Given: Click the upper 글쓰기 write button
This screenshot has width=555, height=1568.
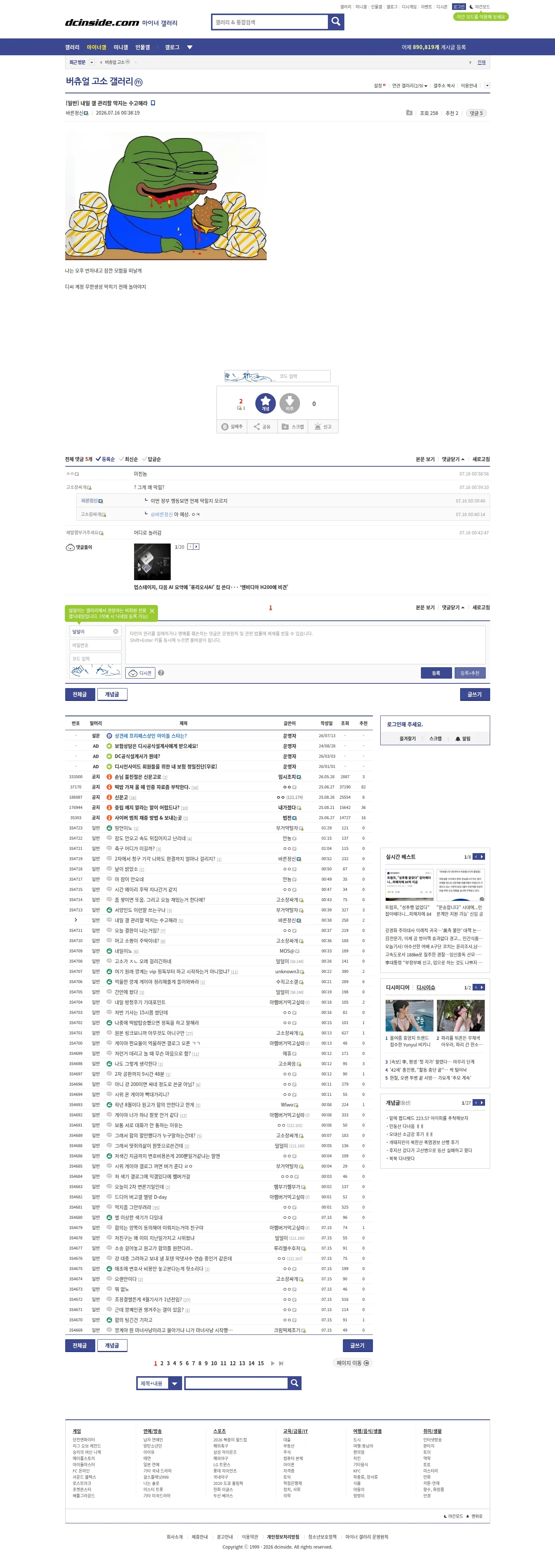Looking at the screenshot, I should 474,695.
